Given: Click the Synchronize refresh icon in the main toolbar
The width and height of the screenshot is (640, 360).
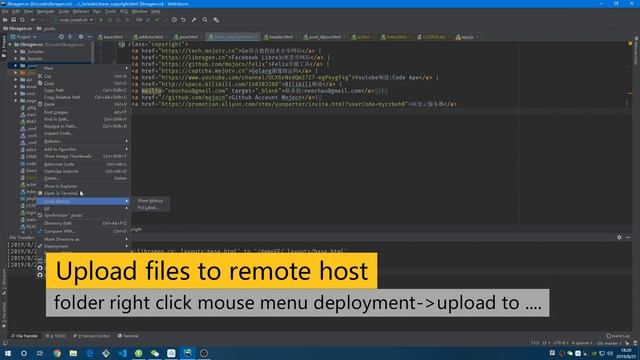Looking at the screenshot, I should (x=22, y=20).
